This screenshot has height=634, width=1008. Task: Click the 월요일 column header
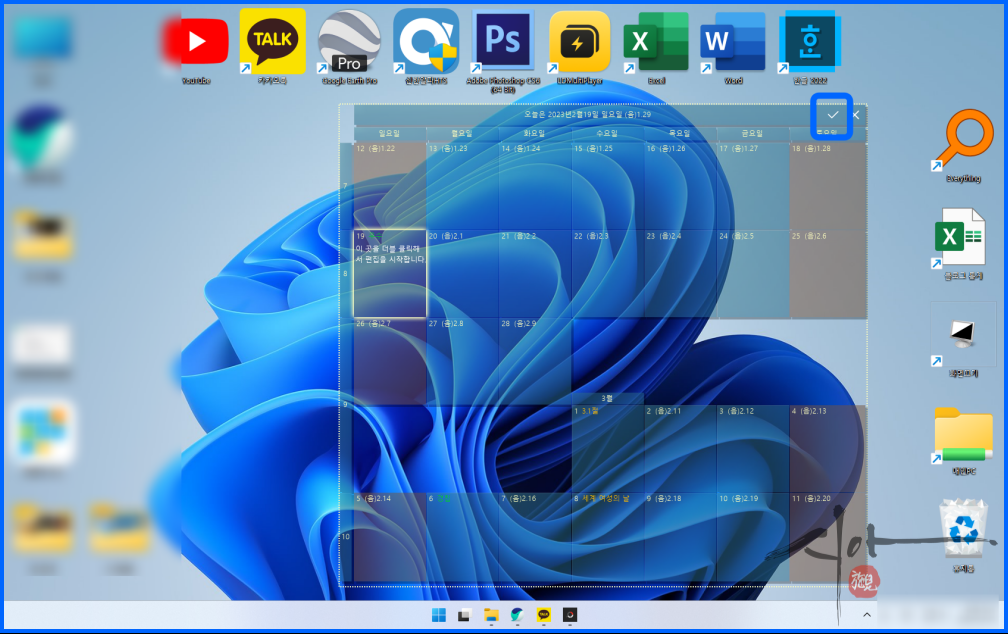click(462, 133)
